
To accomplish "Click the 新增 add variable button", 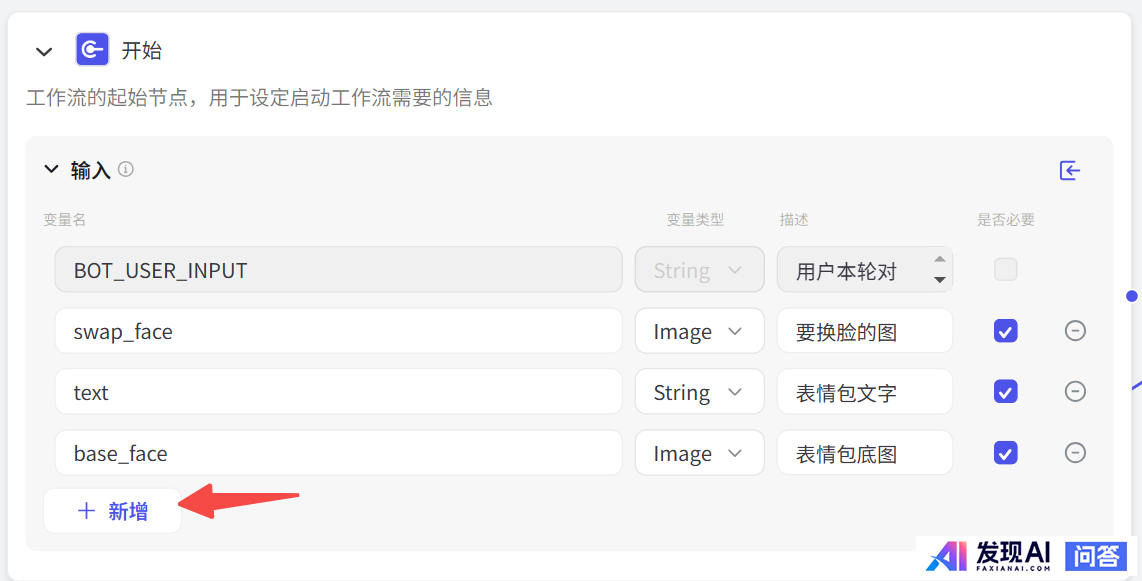I will point(113,511).
